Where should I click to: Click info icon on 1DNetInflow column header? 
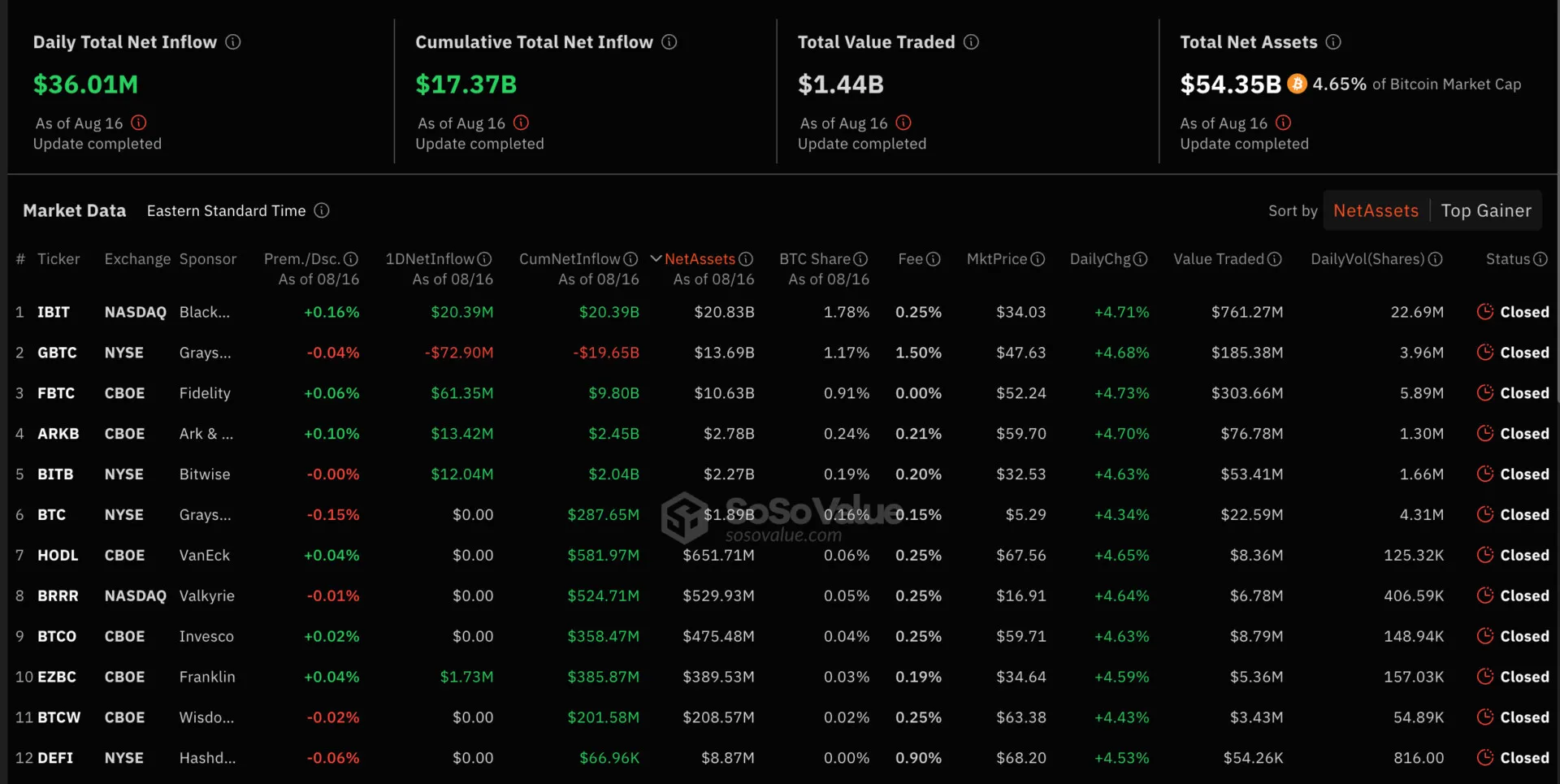coord(485,259)
